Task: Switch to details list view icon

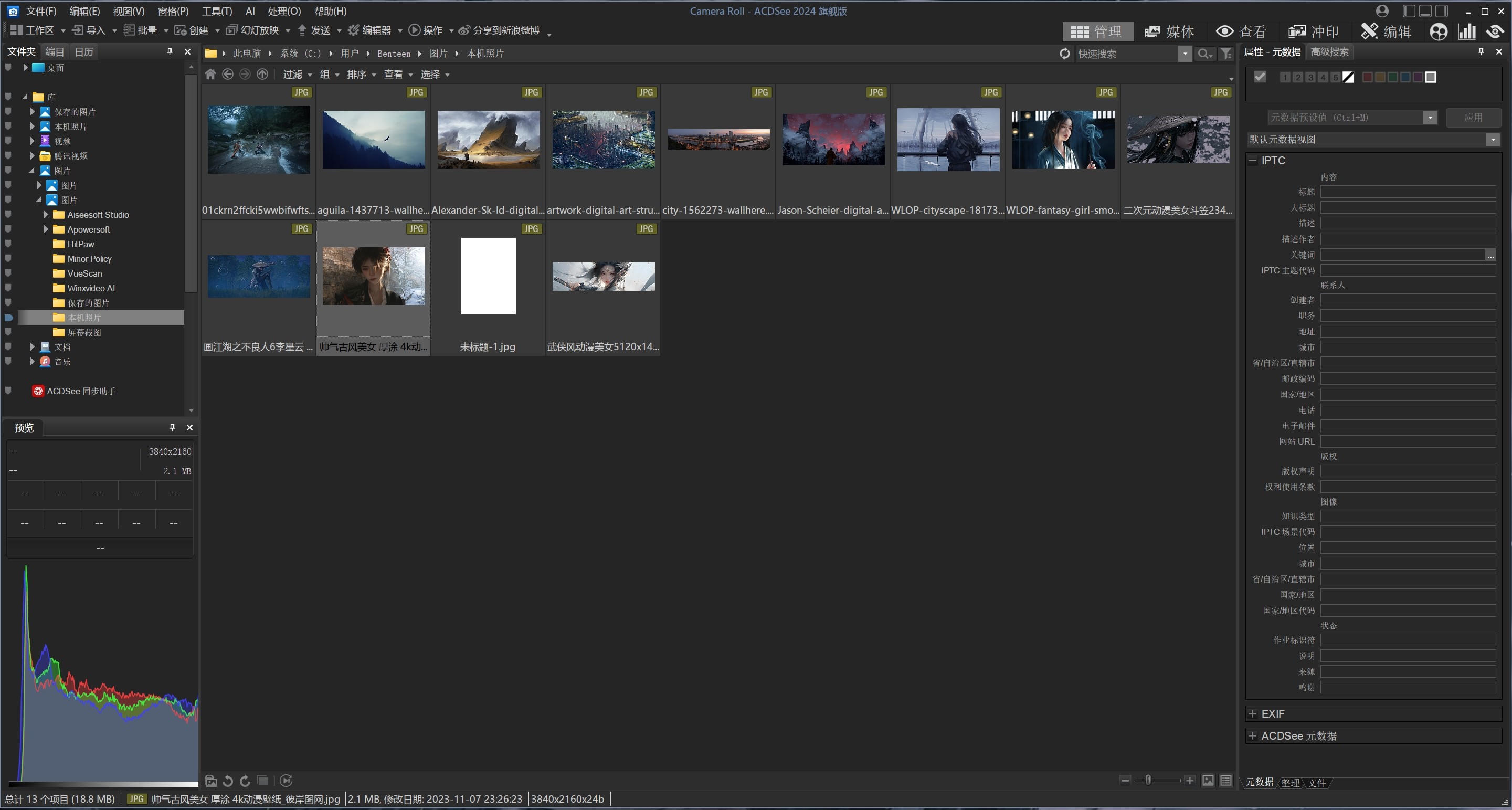Action: (1226, 780)
